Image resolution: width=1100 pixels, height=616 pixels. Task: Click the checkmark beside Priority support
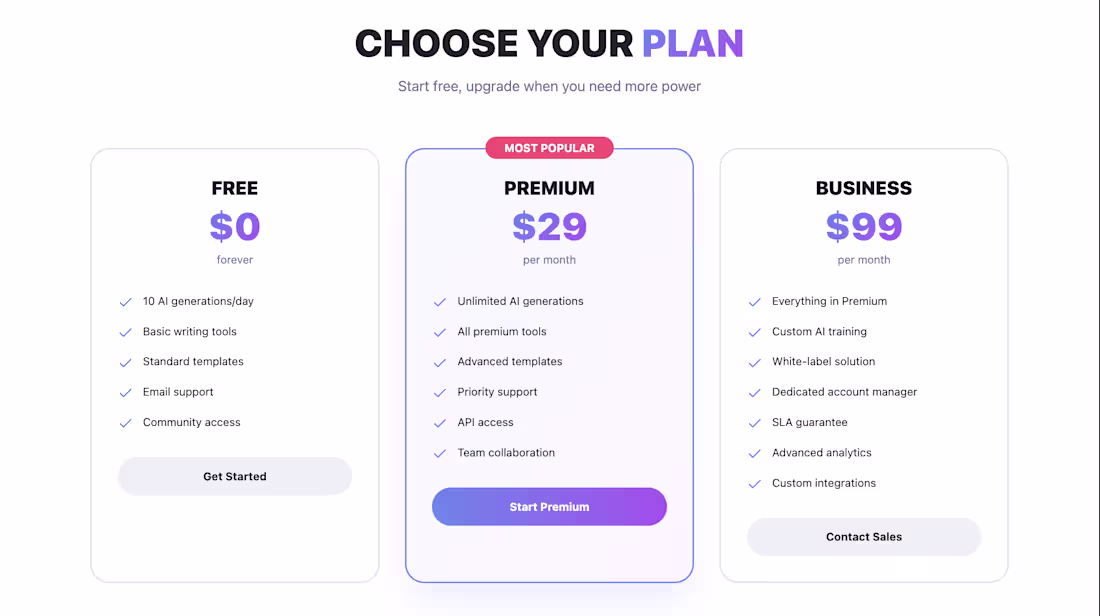coord(440,392)
